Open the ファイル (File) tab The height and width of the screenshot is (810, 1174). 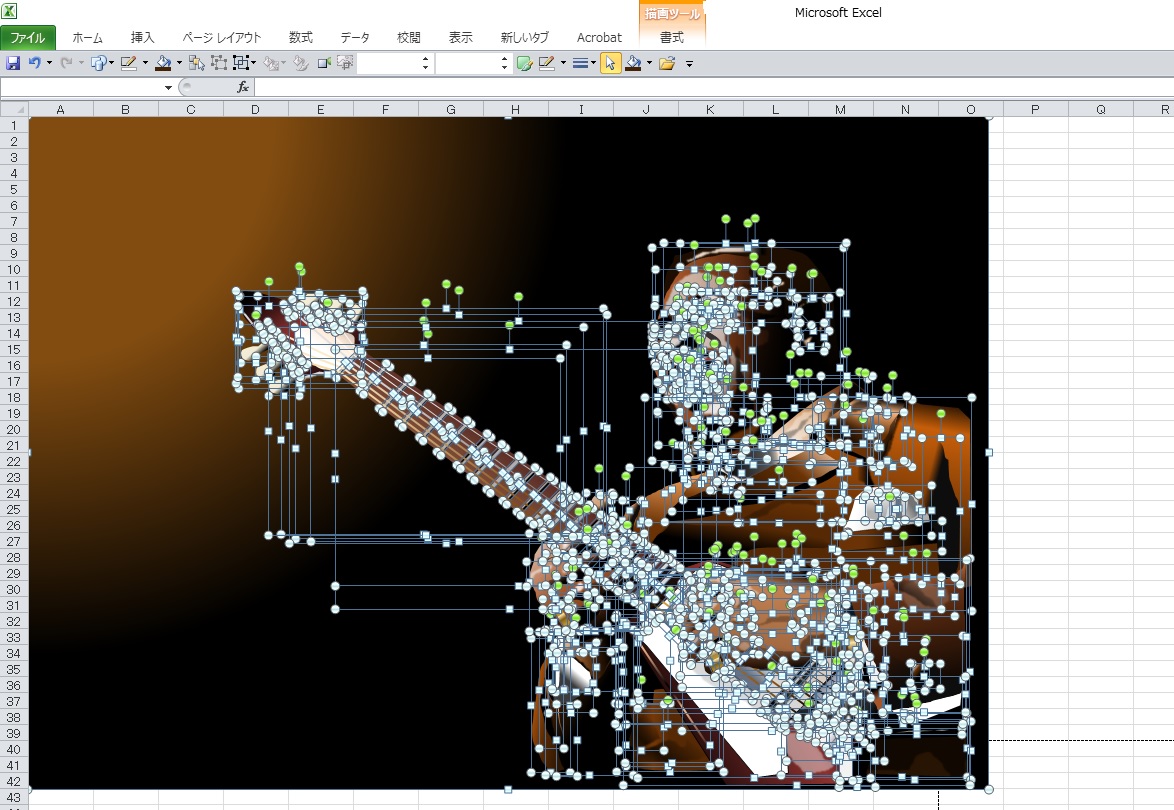(28, 37)
